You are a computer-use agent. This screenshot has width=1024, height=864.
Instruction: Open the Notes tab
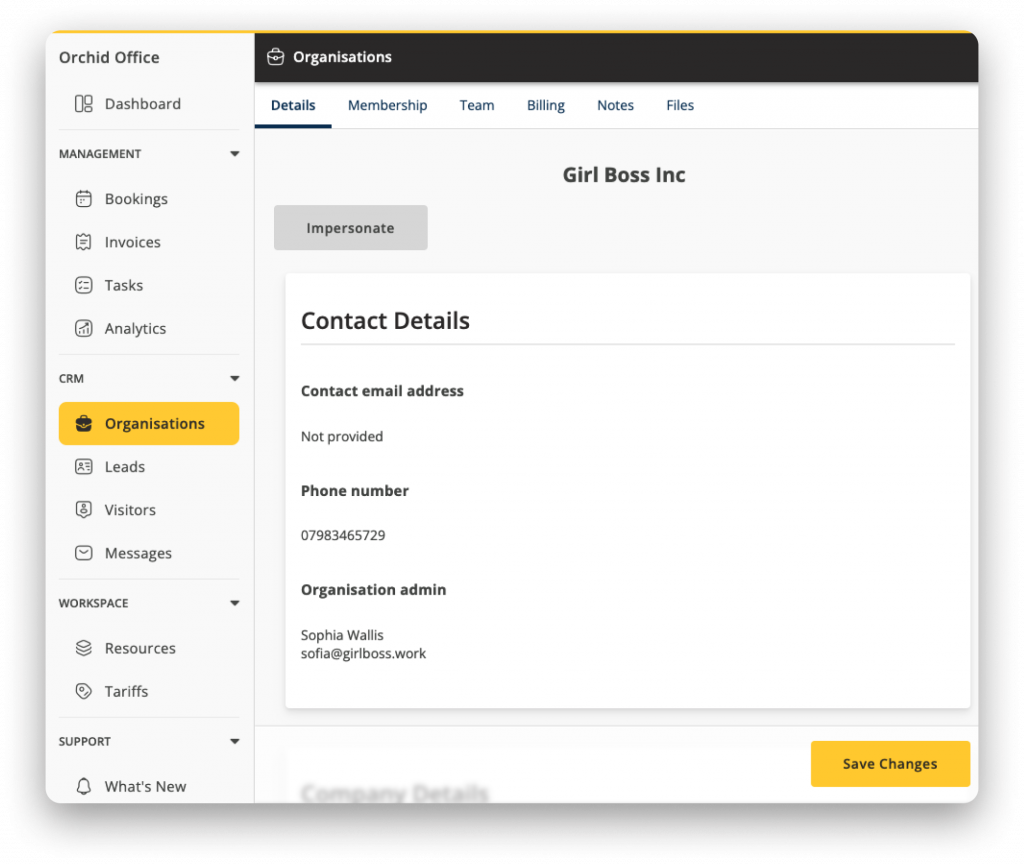pyautogui.click(x=615, y=105)
